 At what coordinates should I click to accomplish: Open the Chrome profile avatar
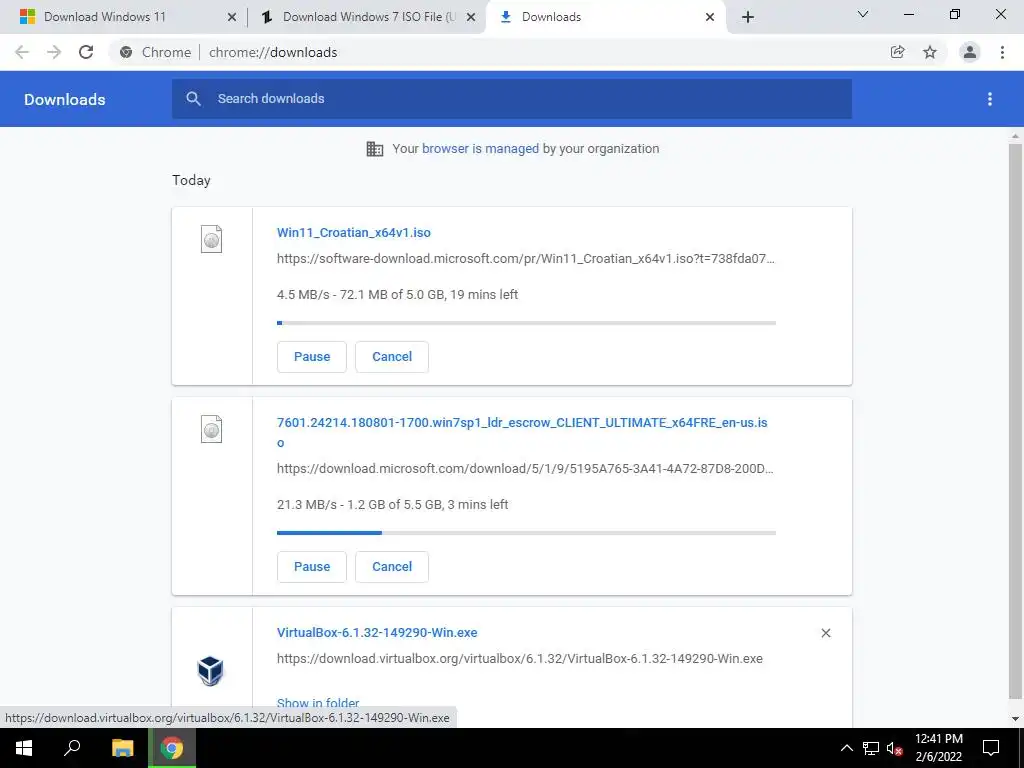click(970, 52)
